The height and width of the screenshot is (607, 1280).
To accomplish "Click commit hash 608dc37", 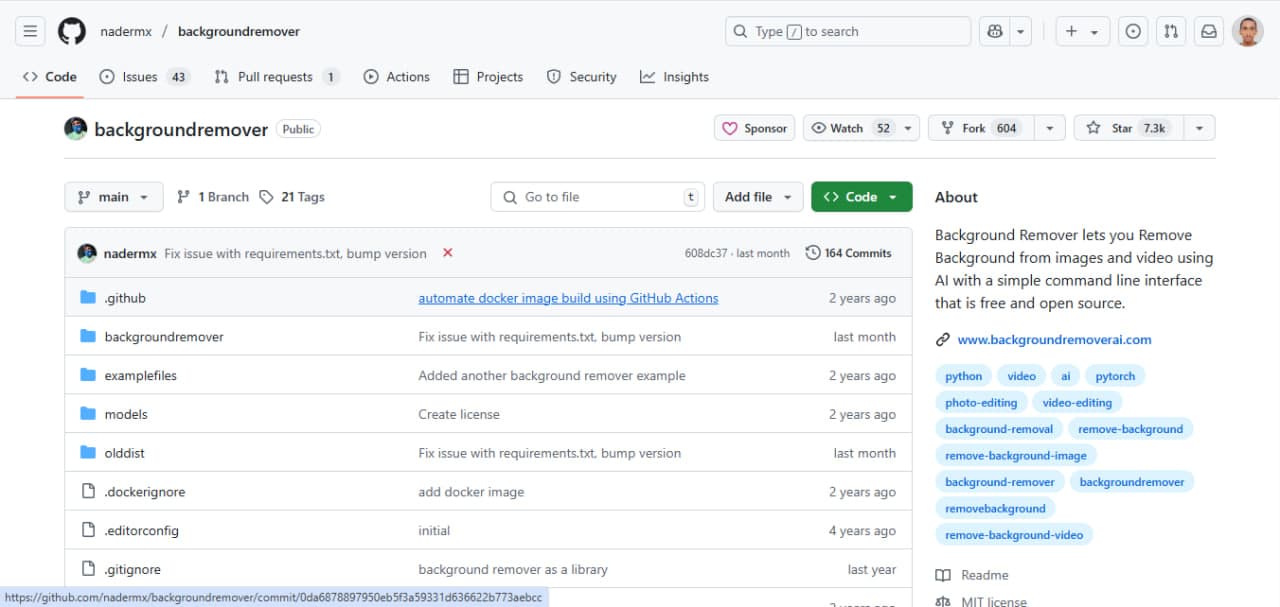I will coord(708,253).
